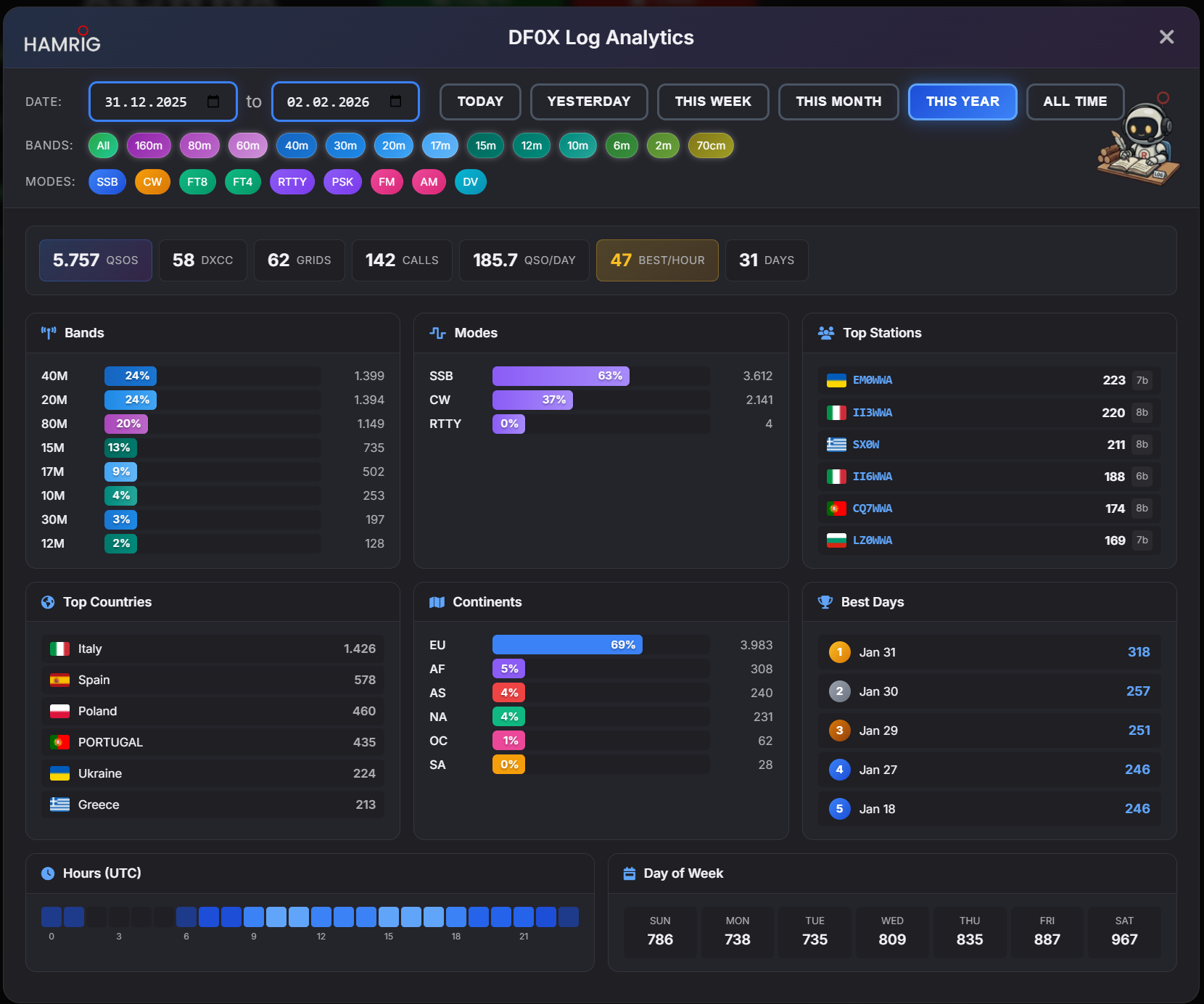1204x1004 pixels.
Task: Switch to the ALL TIME range
Action: [1074, 102]
